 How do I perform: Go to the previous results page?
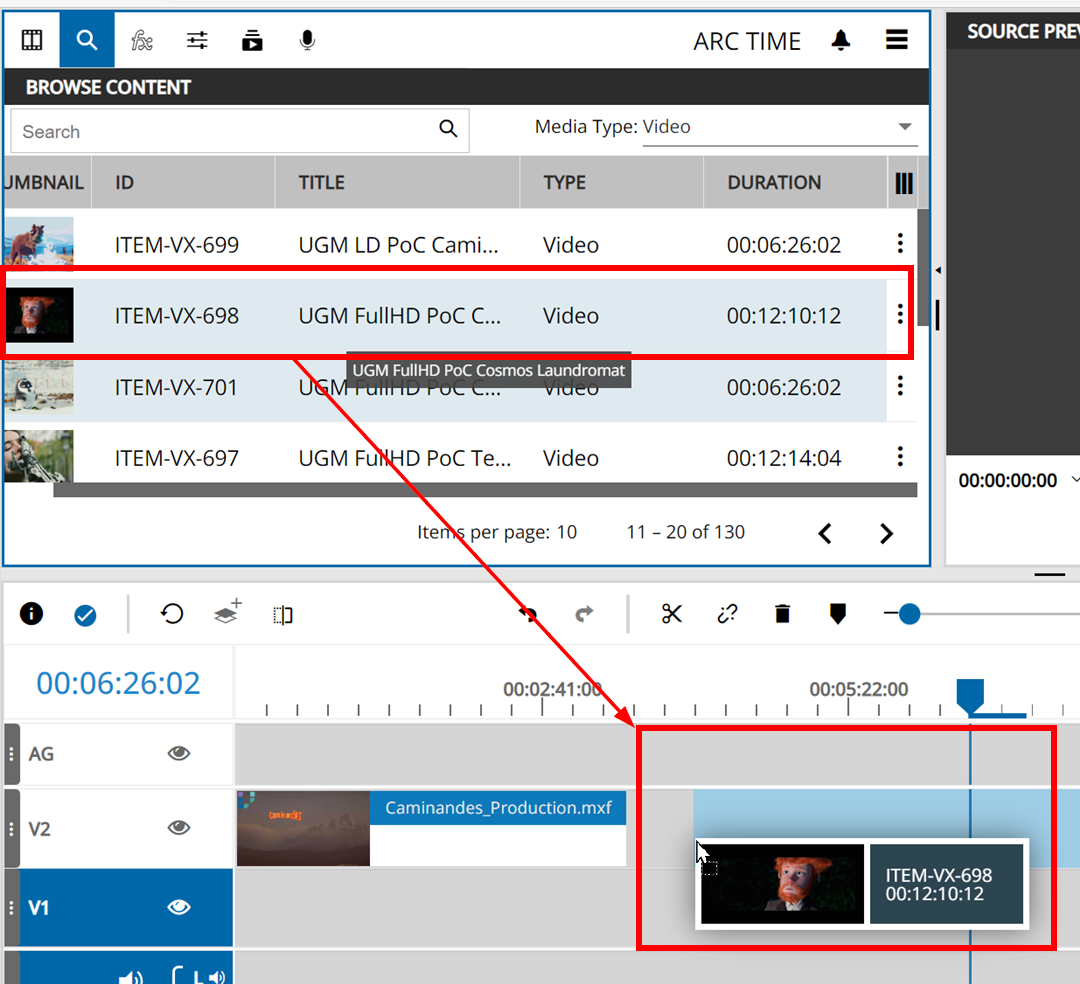click(x=825, y=534)
